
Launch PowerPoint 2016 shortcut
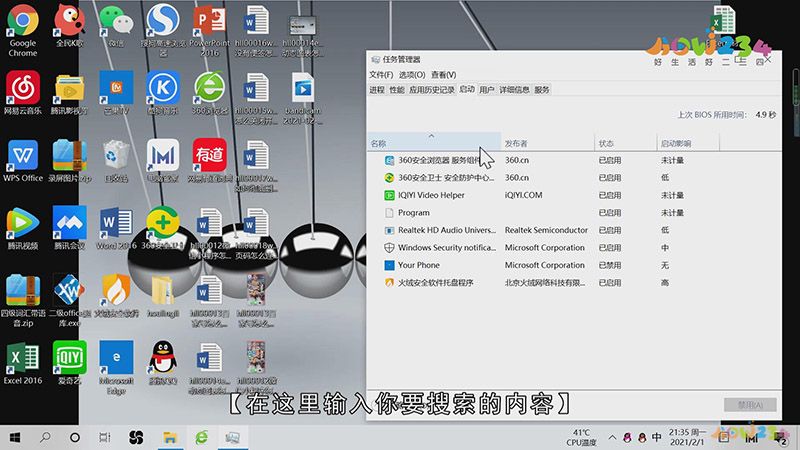210,30
